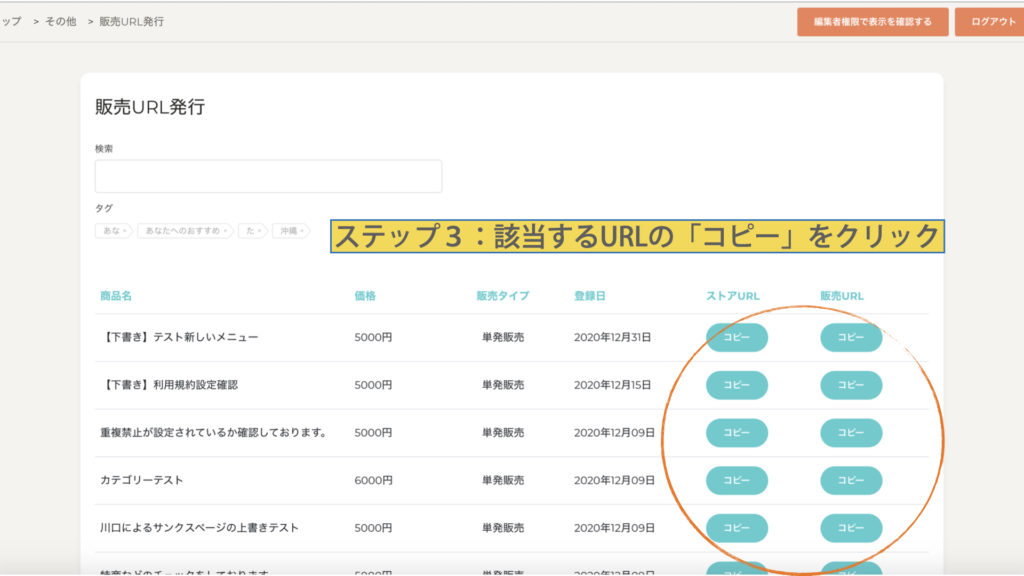Open the その他 breadcrumb link

(x=60, y=21)
